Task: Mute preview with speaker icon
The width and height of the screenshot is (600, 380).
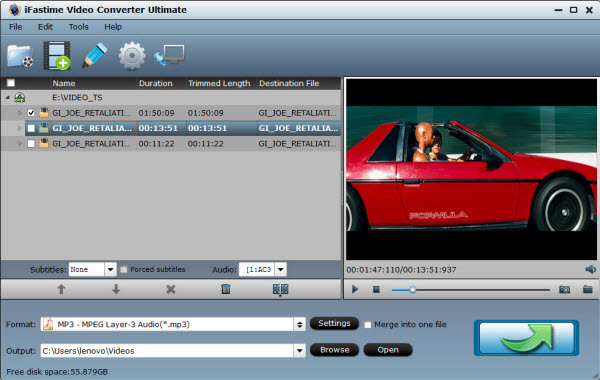Action: [590, 269]
